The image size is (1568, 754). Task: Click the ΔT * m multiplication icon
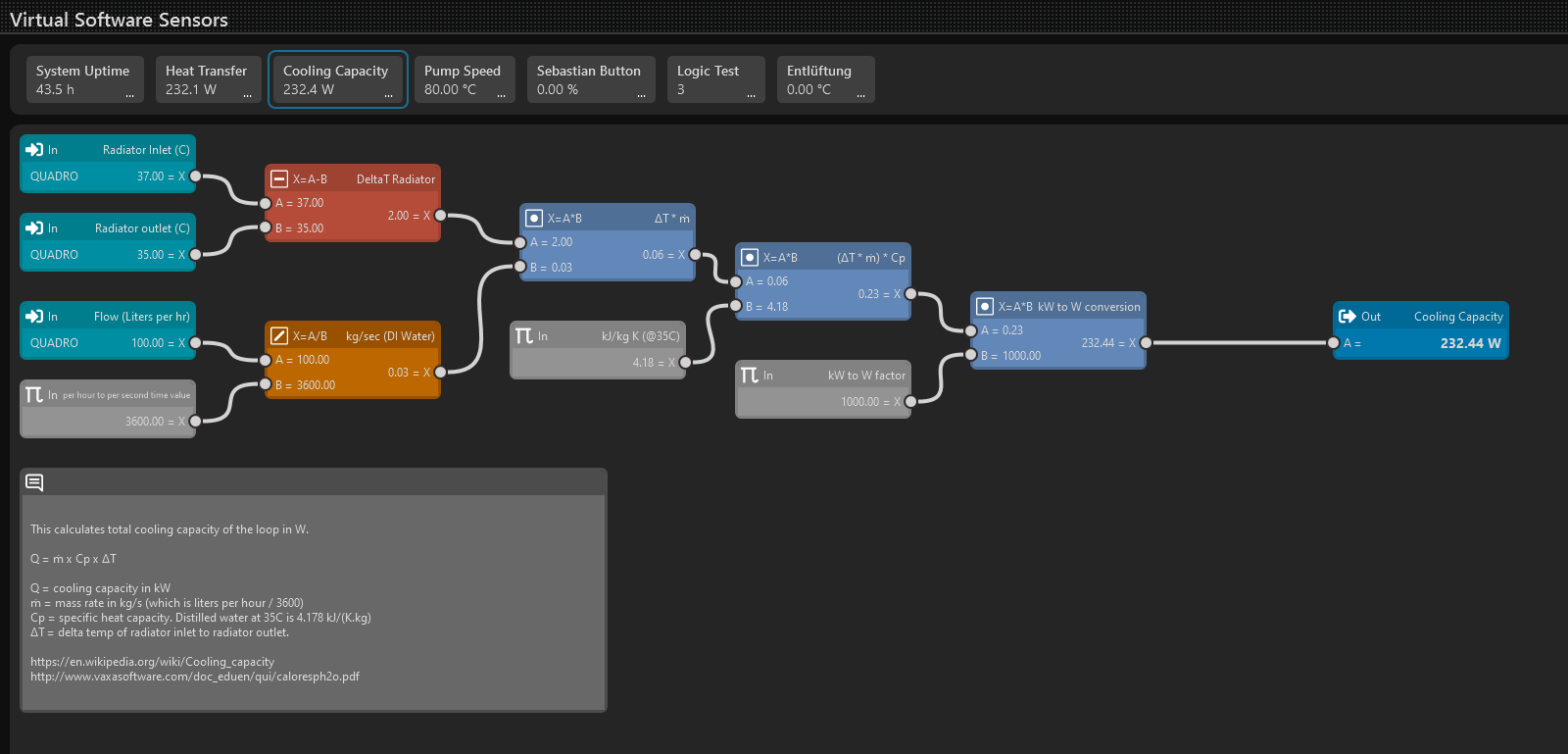534,219
